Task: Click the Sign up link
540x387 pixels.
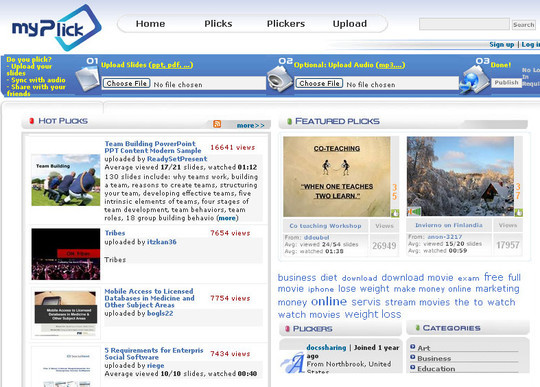Action: [501, 44]
